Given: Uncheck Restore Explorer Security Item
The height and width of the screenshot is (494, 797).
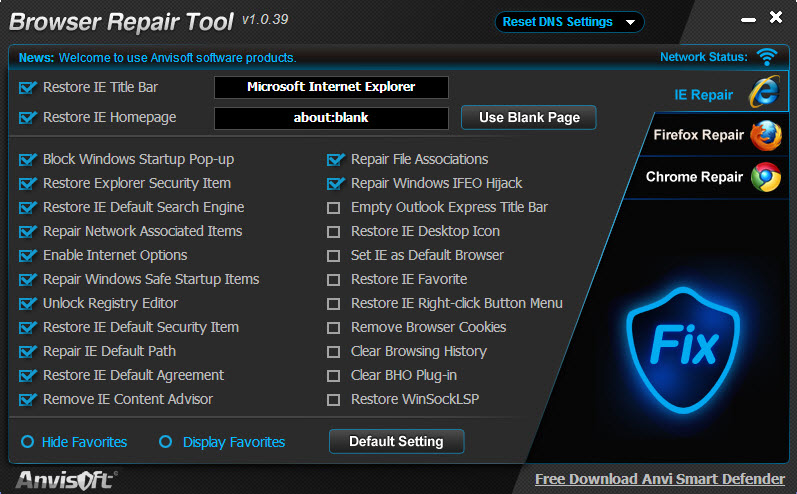Looking at the screenshot, I should tap(27, 183).
